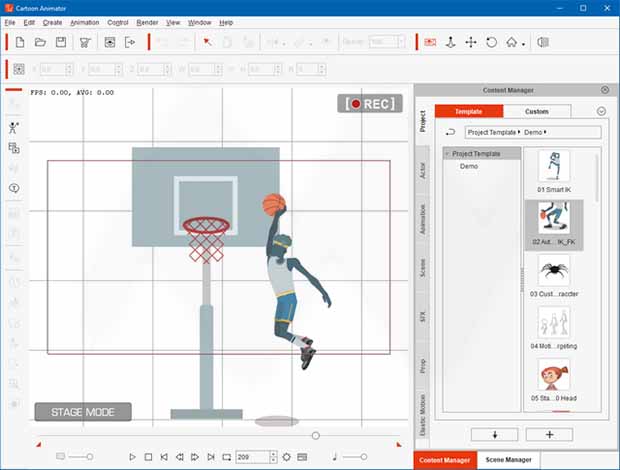Screen dimensions: 620x470
Task: Toggle the loop playback icon
Action: pyautogui.click(x=226, y=457)
